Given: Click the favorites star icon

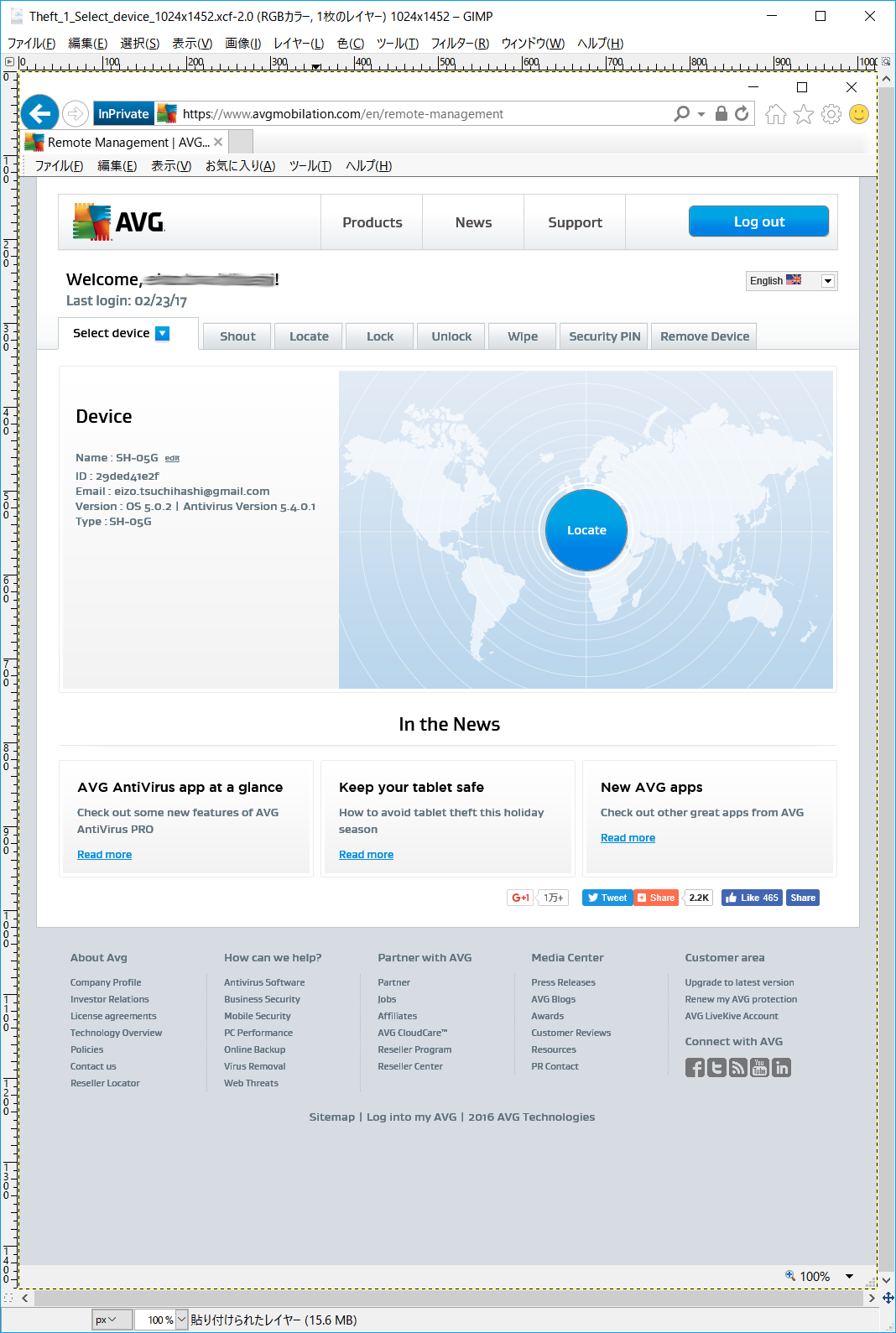Looking at the screenshot, I should 804,114.
